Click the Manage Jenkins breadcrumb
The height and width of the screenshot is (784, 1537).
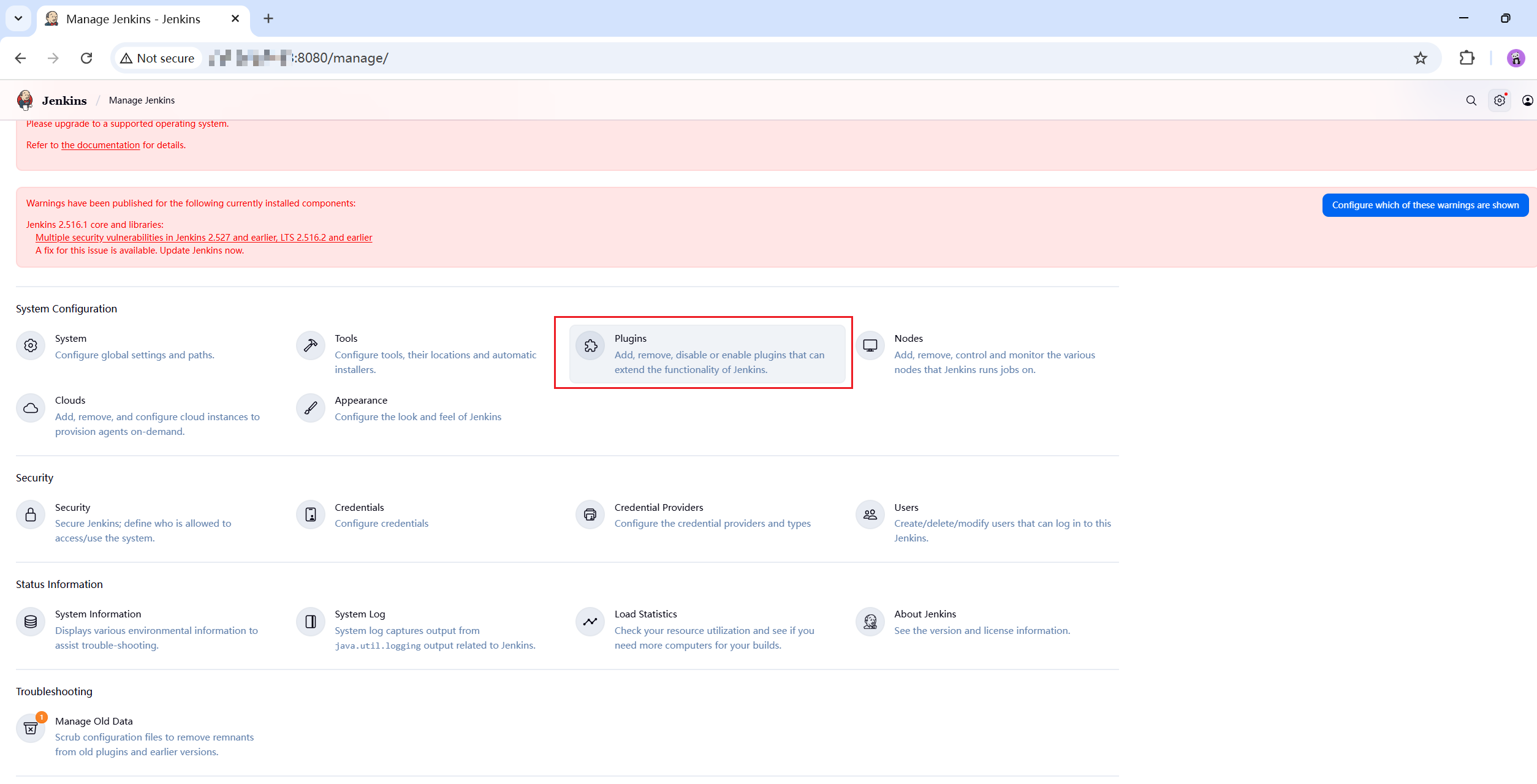pos(142,100)
